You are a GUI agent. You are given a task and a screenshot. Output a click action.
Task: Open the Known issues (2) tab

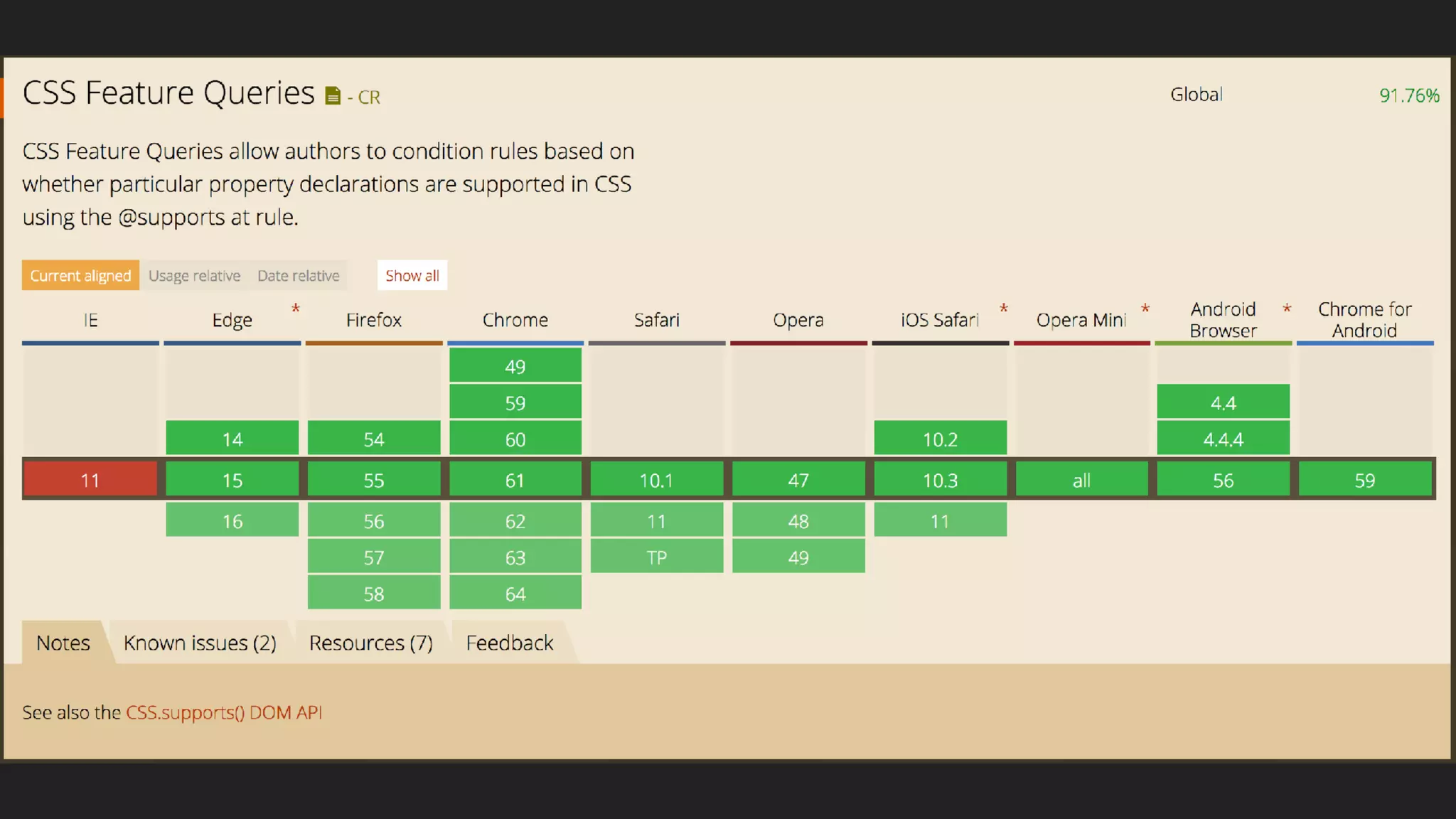point(200,643)
